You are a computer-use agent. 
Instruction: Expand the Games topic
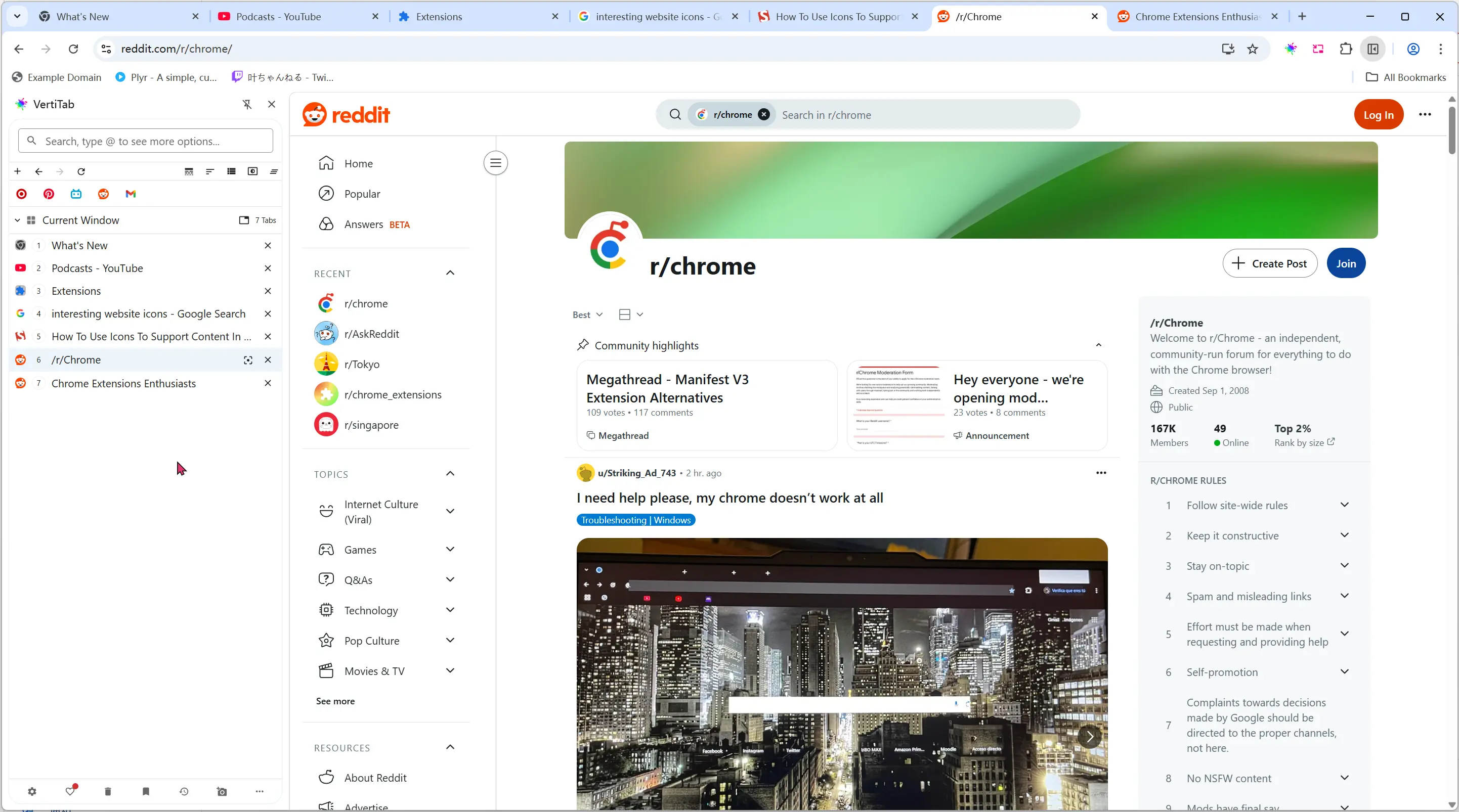coord(450,549)
